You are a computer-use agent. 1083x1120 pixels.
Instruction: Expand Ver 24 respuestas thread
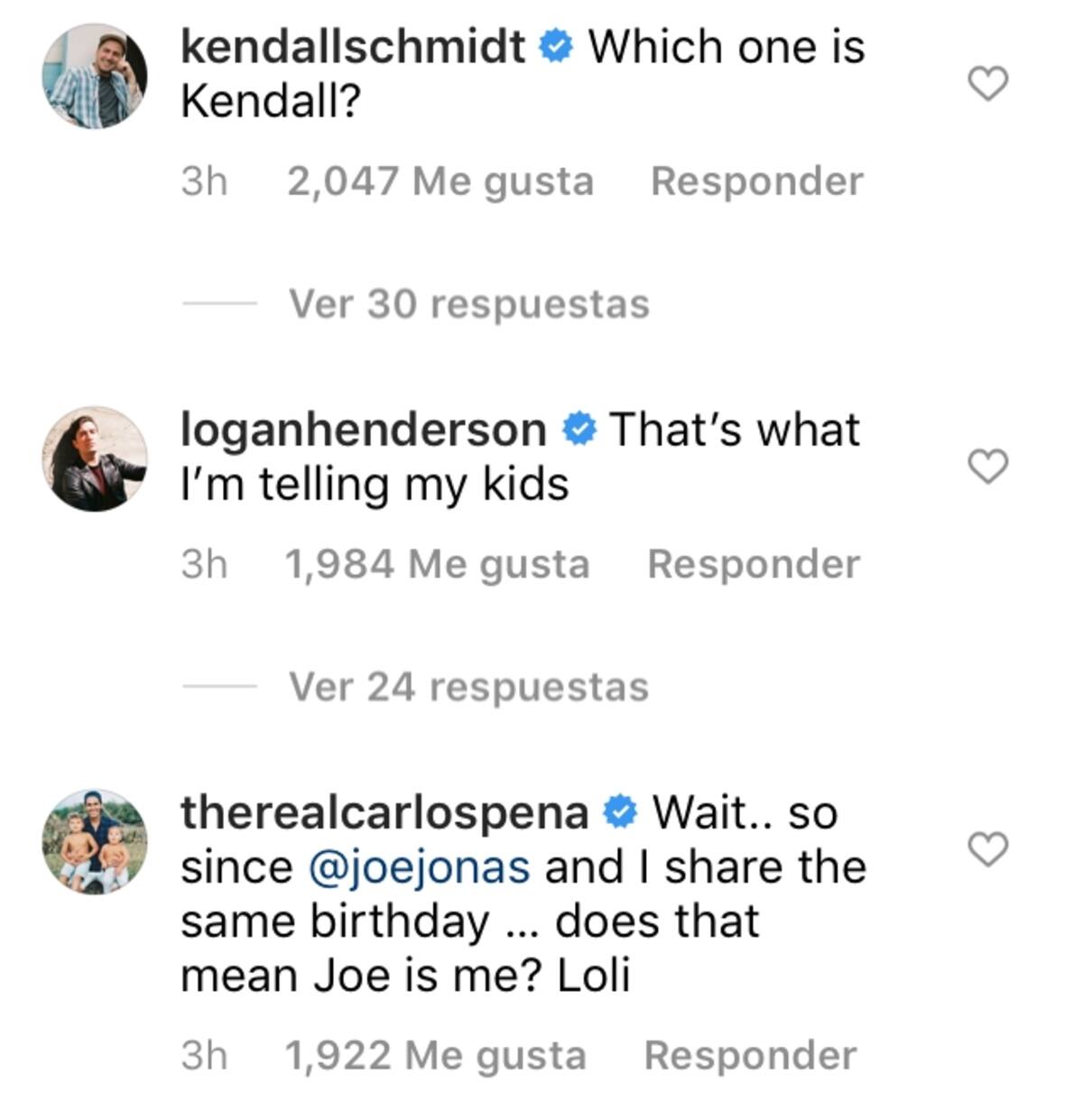tap(468, 687)
